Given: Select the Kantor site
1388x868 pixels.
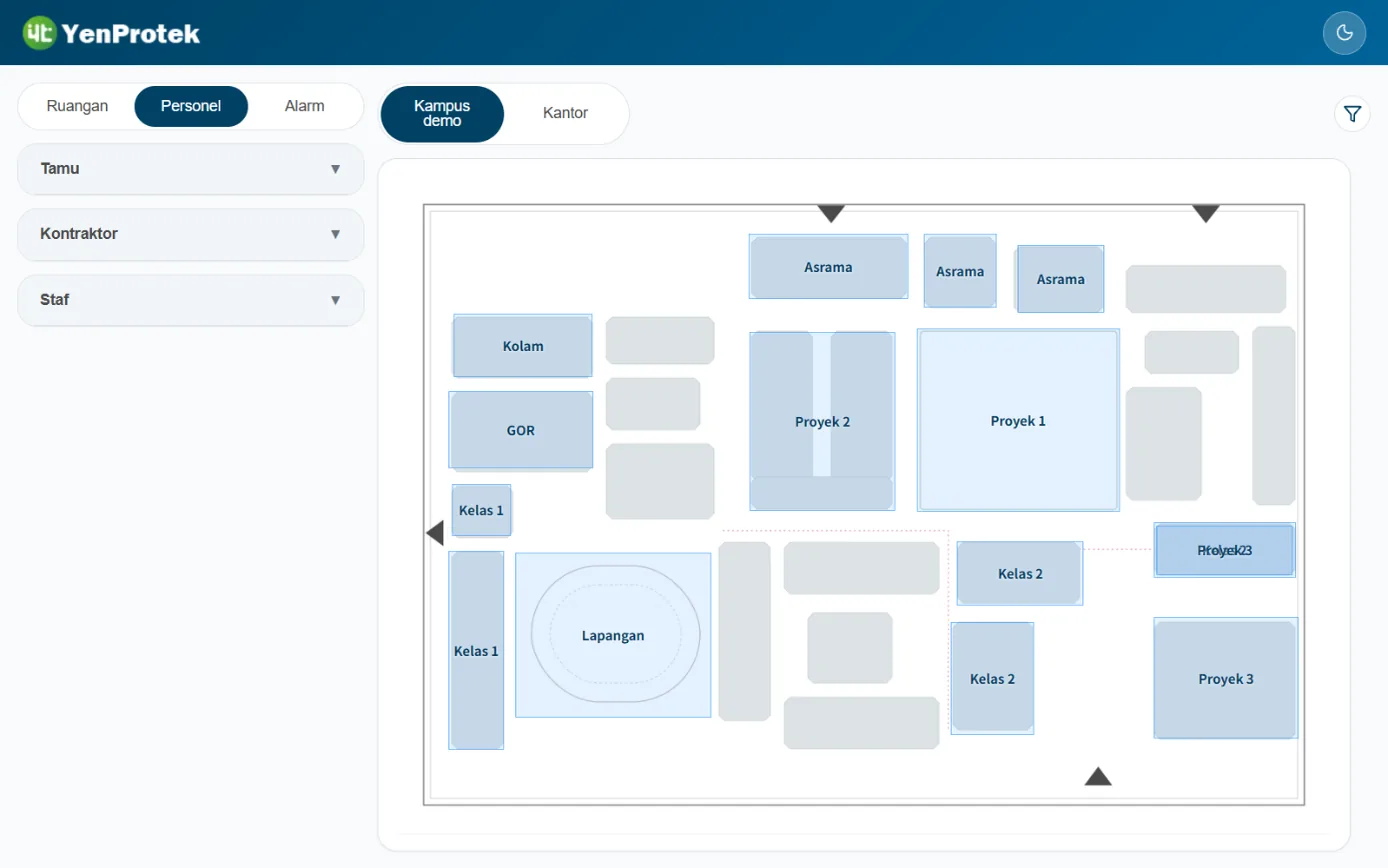Looking at the screenshot, I should click(x=565, y=113).
